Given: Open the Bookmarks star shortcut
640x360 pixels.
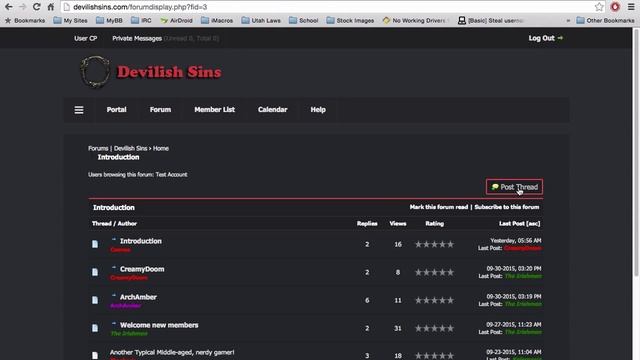Looking at the screenshot, I should [x=25, y=20].
